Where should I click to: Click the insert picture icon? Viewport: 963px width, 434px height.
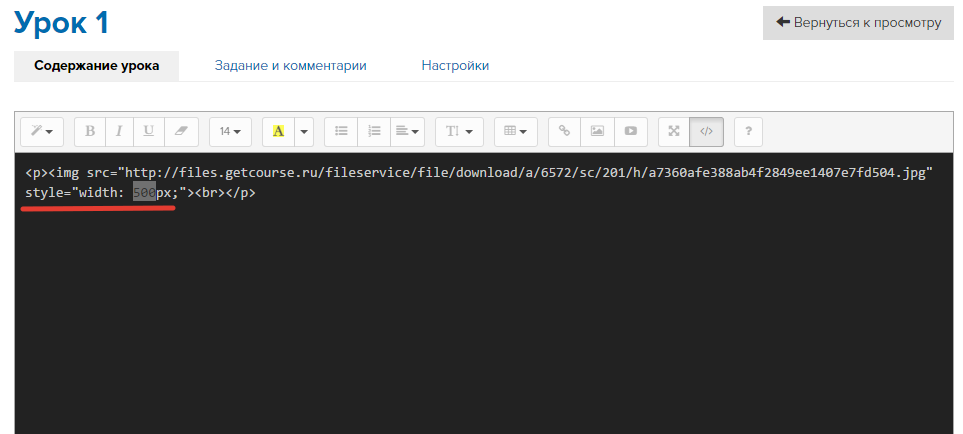pos(597,131)
